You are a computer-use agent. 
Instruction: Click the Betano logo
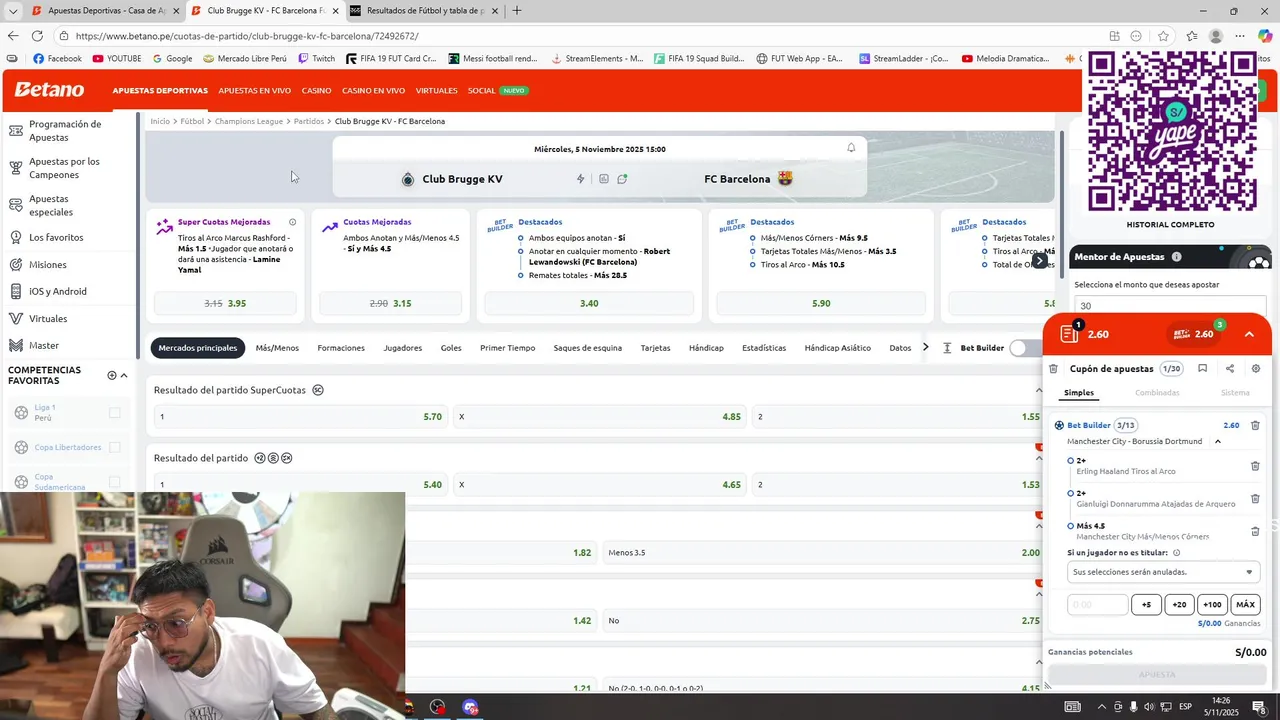(x=49, y=90)
